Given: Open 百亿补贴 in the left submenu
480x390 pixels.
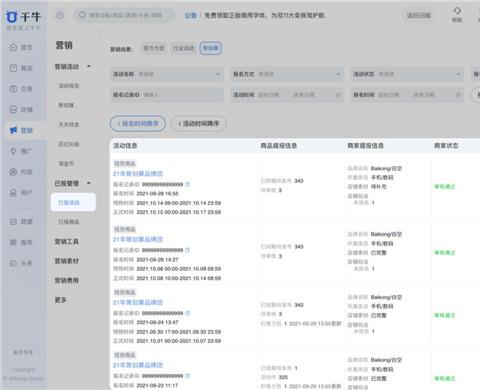Looking at the screenshot, I should (x=69, y=144).
